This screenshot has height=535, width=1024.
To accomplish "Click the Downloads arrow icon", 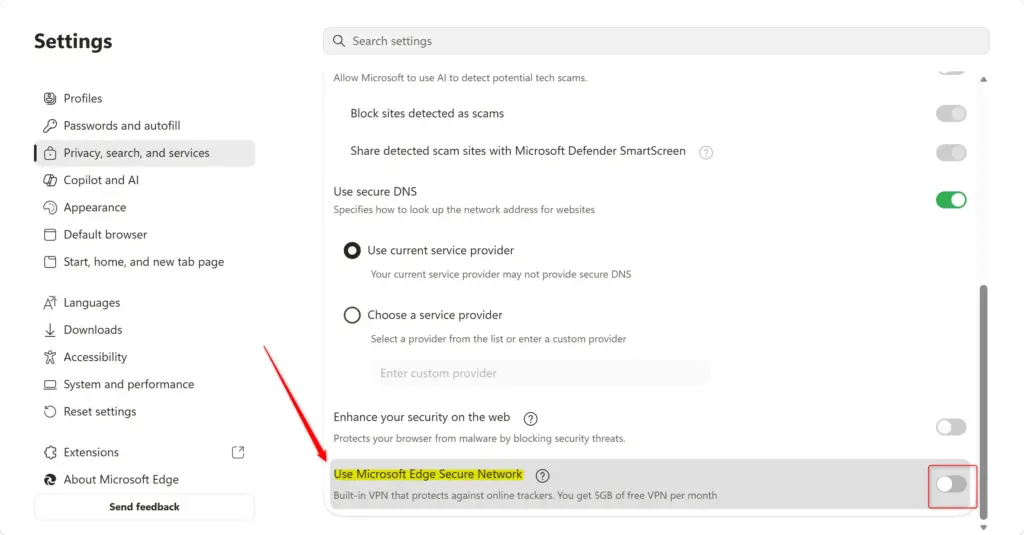I will coord(50,330).
